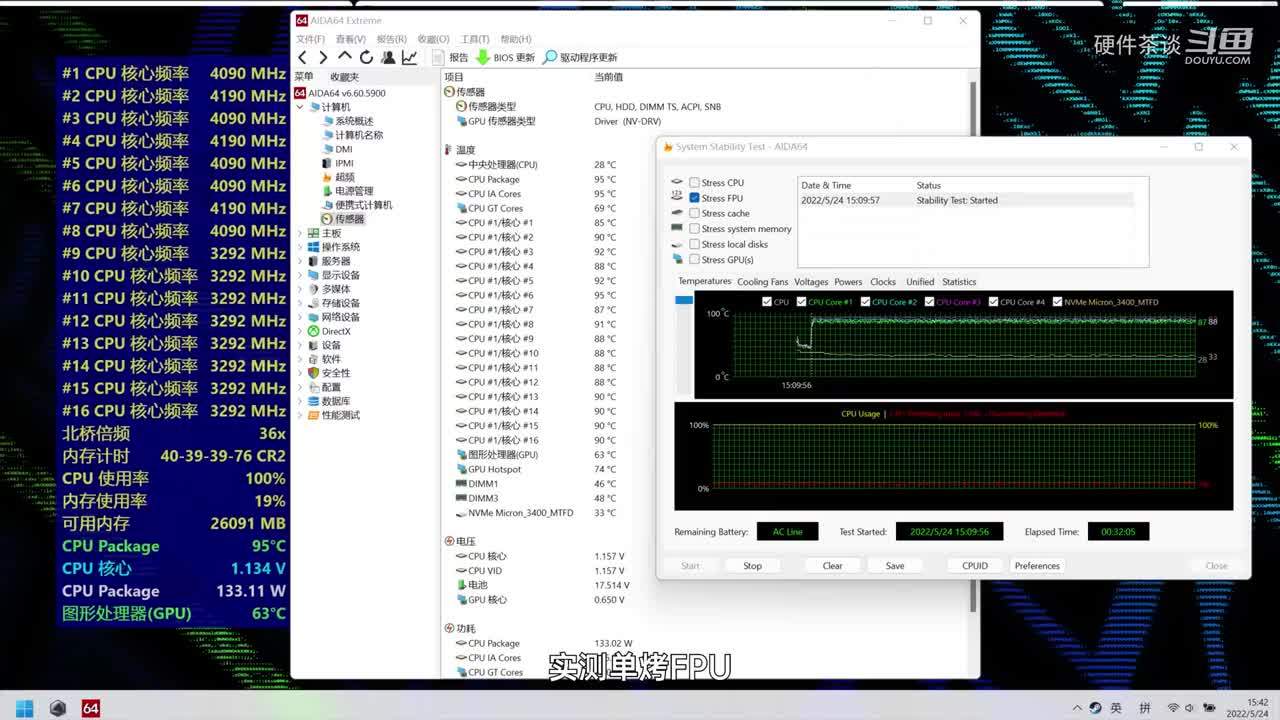Expand the 操作系统 tree node

(x=300, y=247)
